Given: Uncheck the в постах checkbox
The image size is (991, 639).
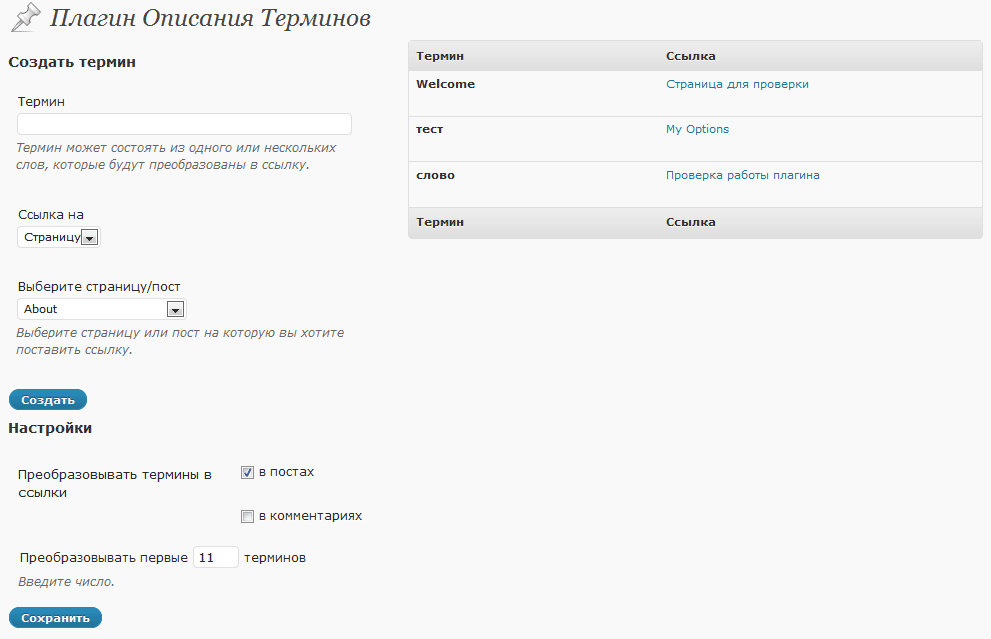Looking at the screenshot, I should pos(247,472).
